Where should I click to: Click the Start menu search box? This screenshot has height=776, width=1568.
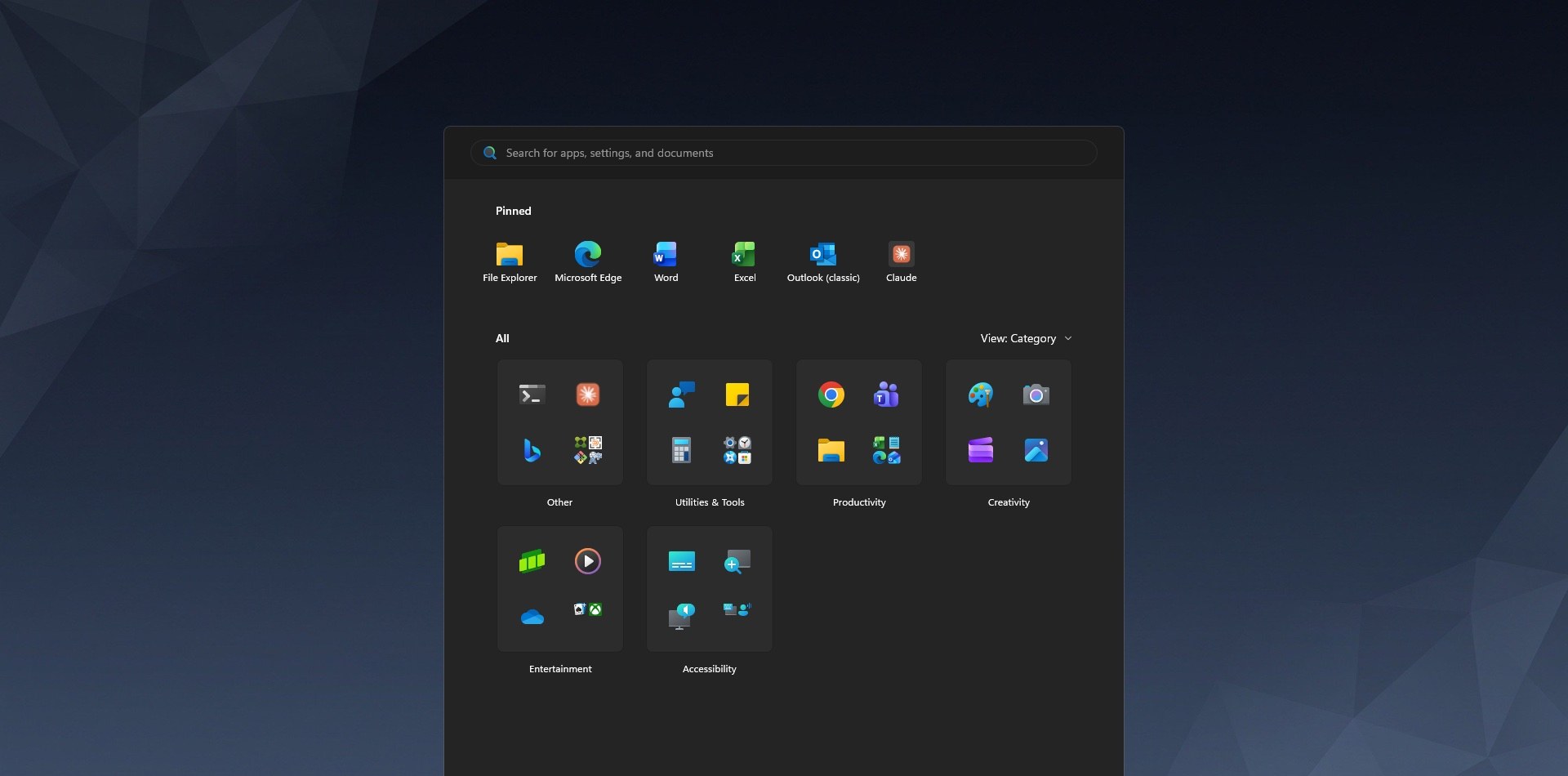(783, 153)
